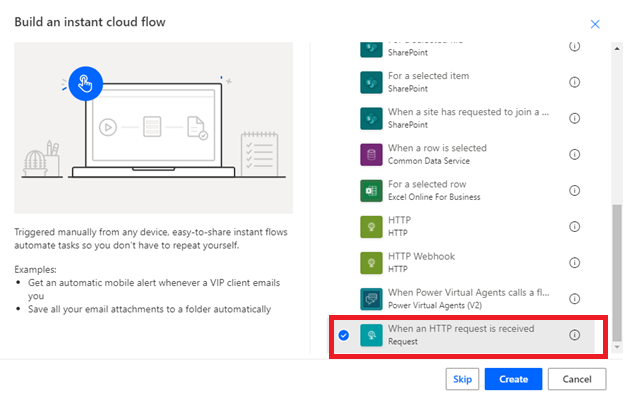The width and height of the screenshot is (644, 410).
Task: Click the Common Data Service database icon
Action: coord(371,154)
